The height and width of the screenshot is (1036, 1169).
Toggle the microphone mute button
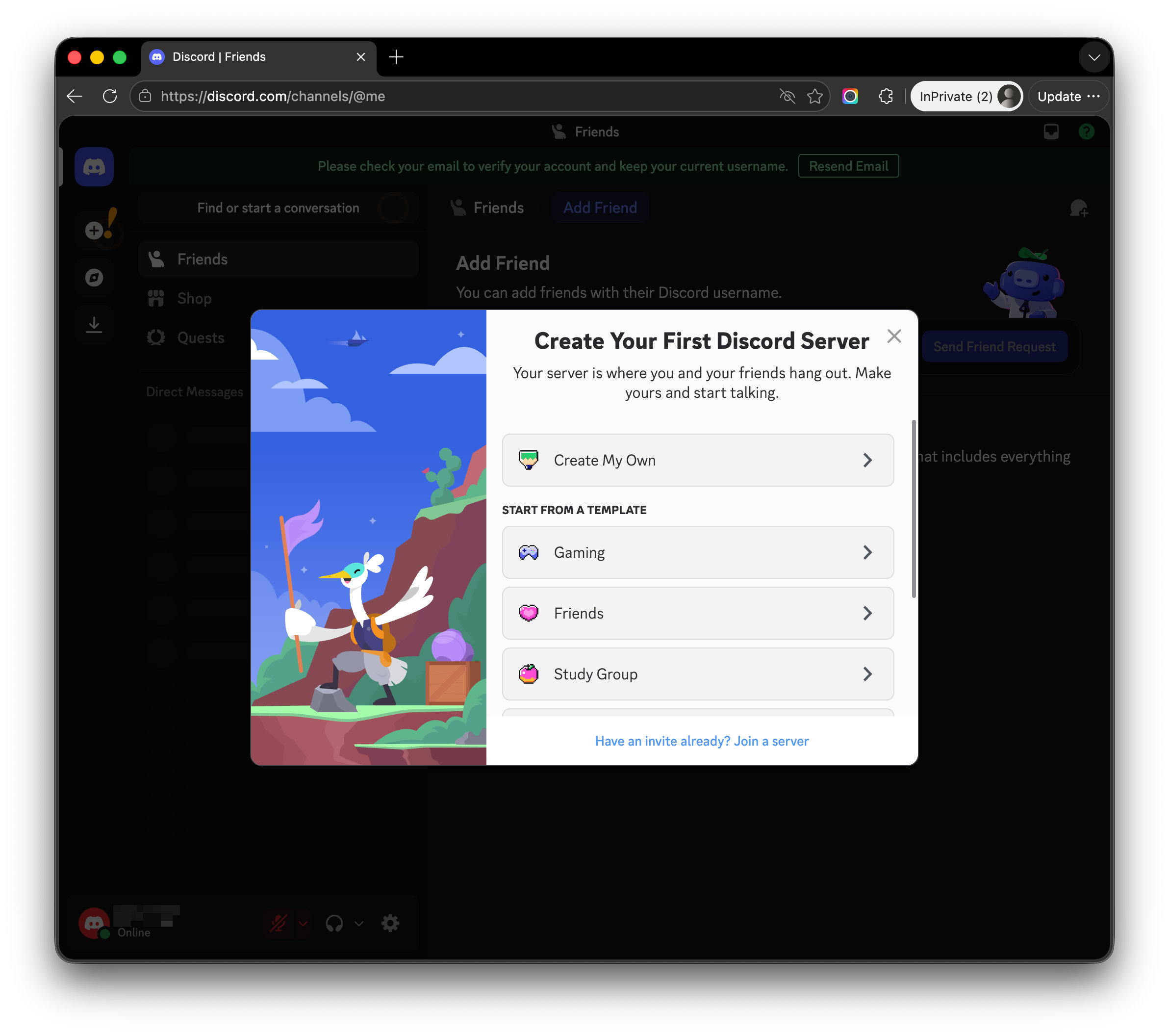pos(279,923)
